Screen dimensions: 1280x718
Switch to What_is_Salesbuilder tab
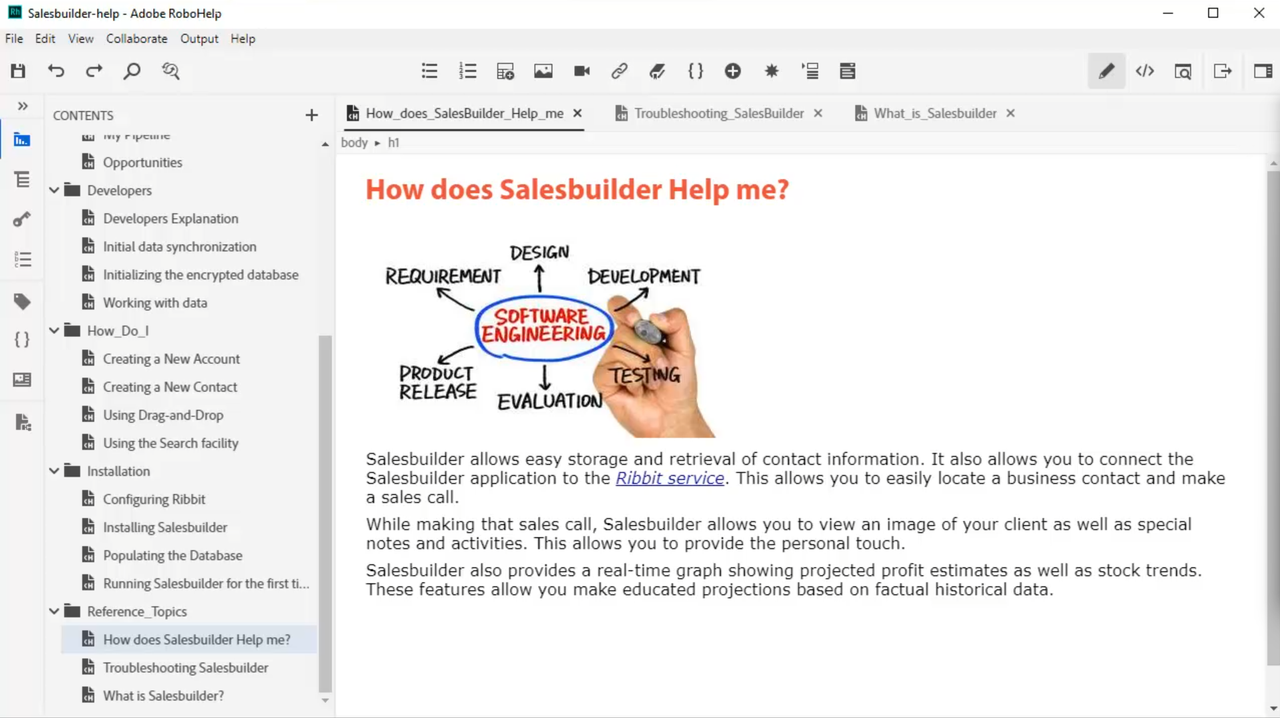[935, 114]
